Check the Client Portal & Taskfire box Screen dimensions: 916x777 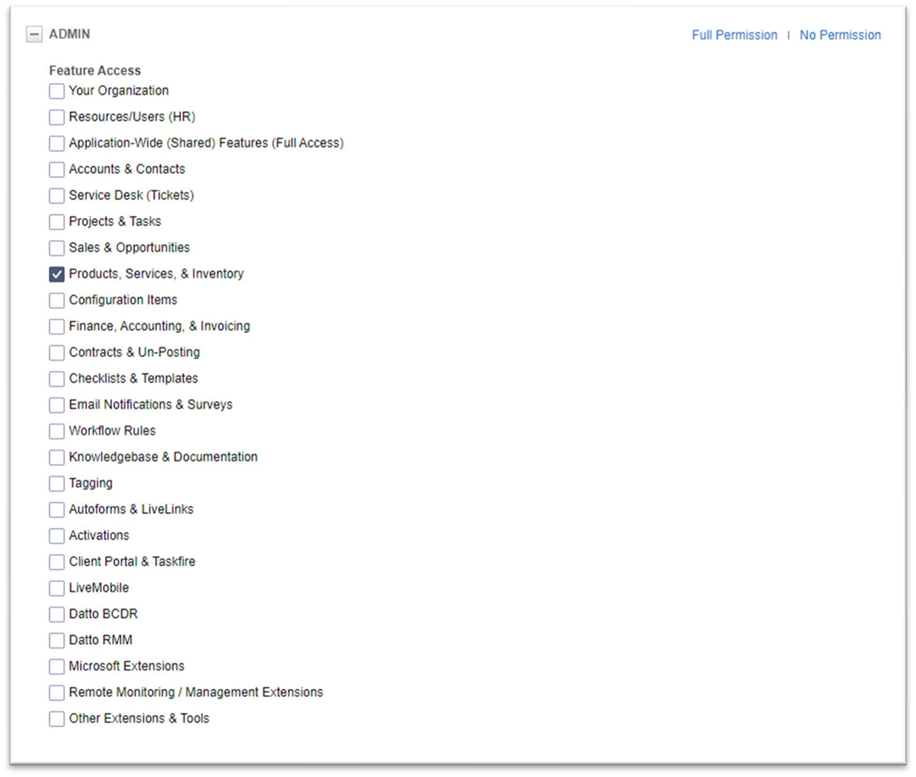click(56, 561)
